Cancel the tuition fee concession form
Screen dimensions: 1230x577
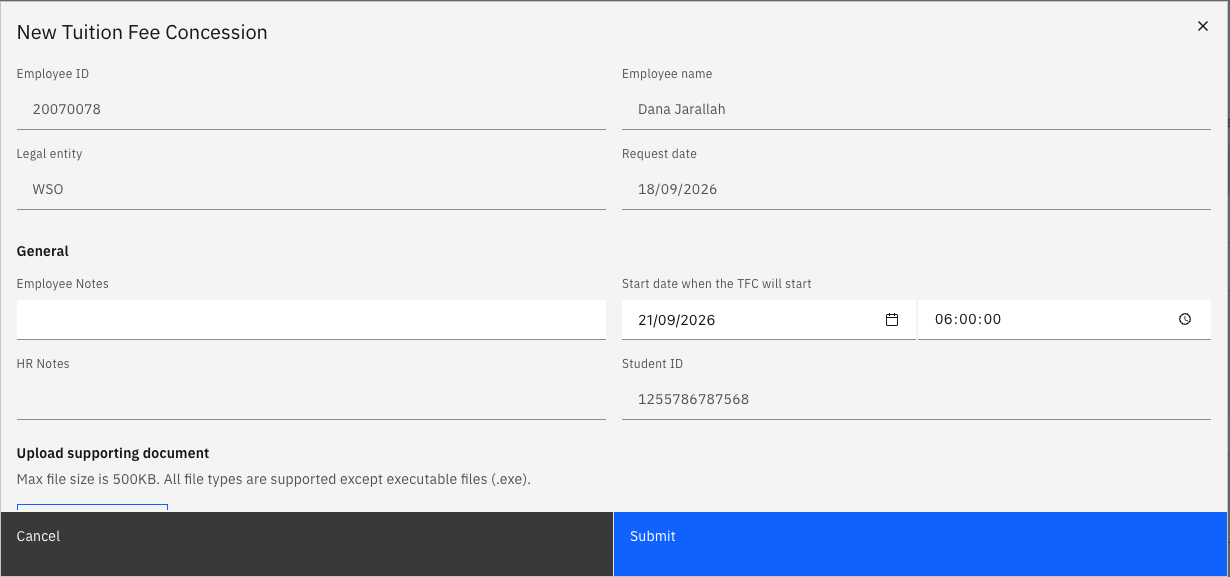pos(307,544)
